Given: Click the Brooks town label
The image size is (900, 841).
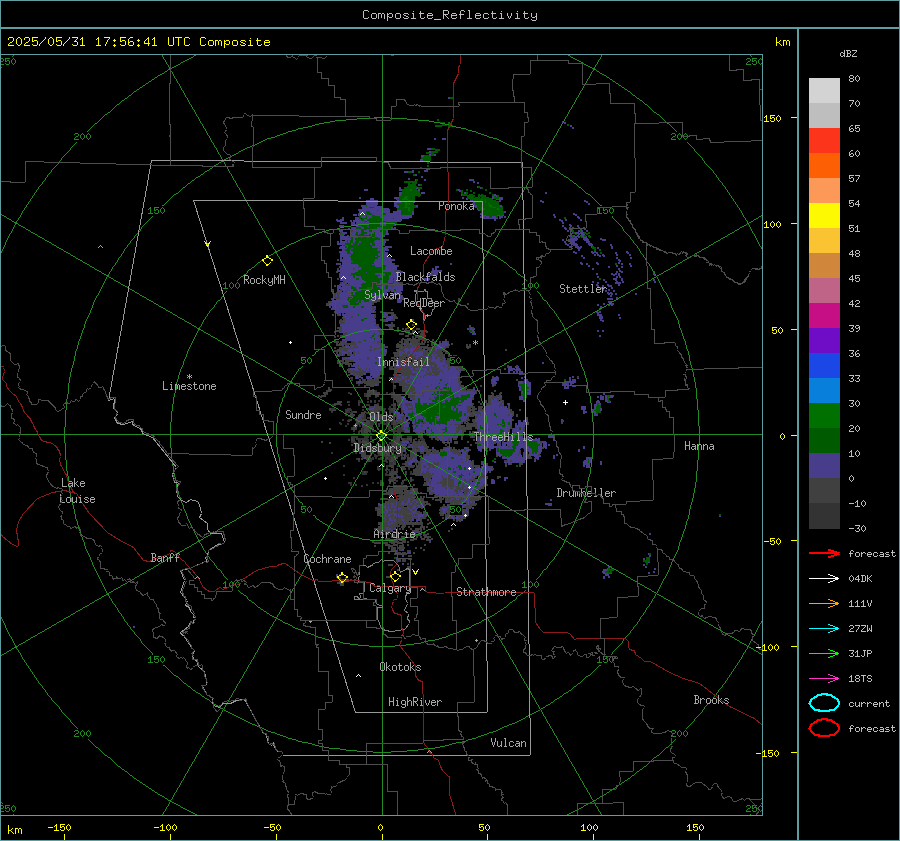Looking at the screenshot, I should [x=711, y=700].
